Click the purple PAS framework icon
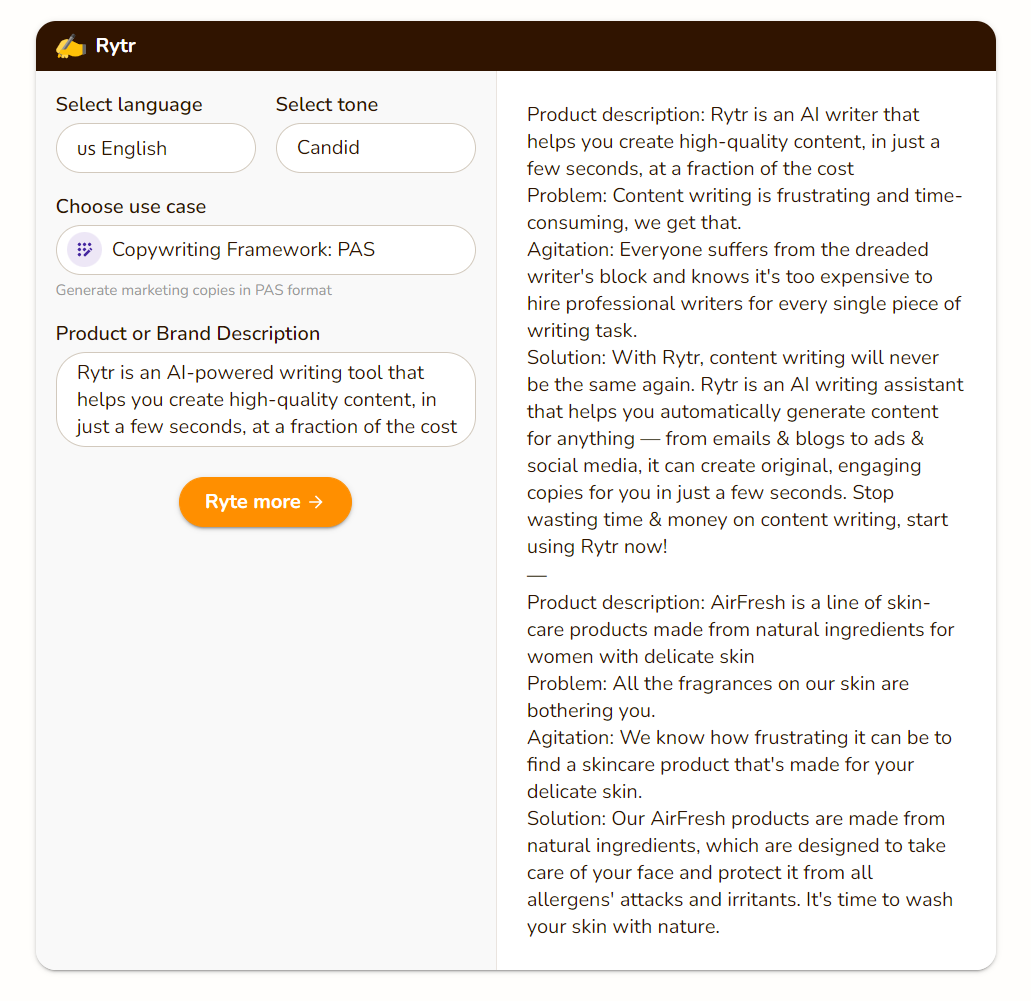 pos(84,250)
